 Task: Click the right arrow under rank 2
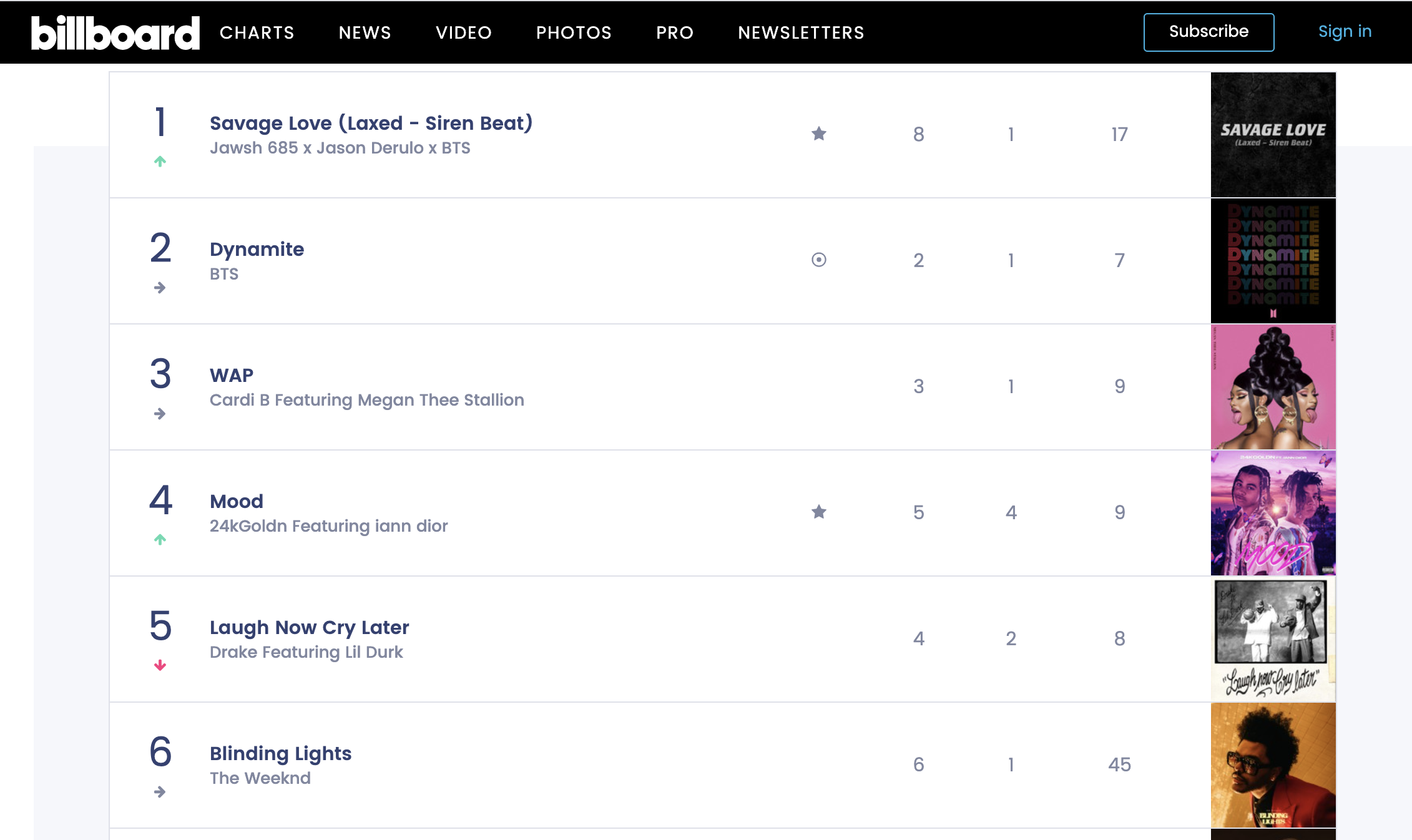tap(160, 288)
